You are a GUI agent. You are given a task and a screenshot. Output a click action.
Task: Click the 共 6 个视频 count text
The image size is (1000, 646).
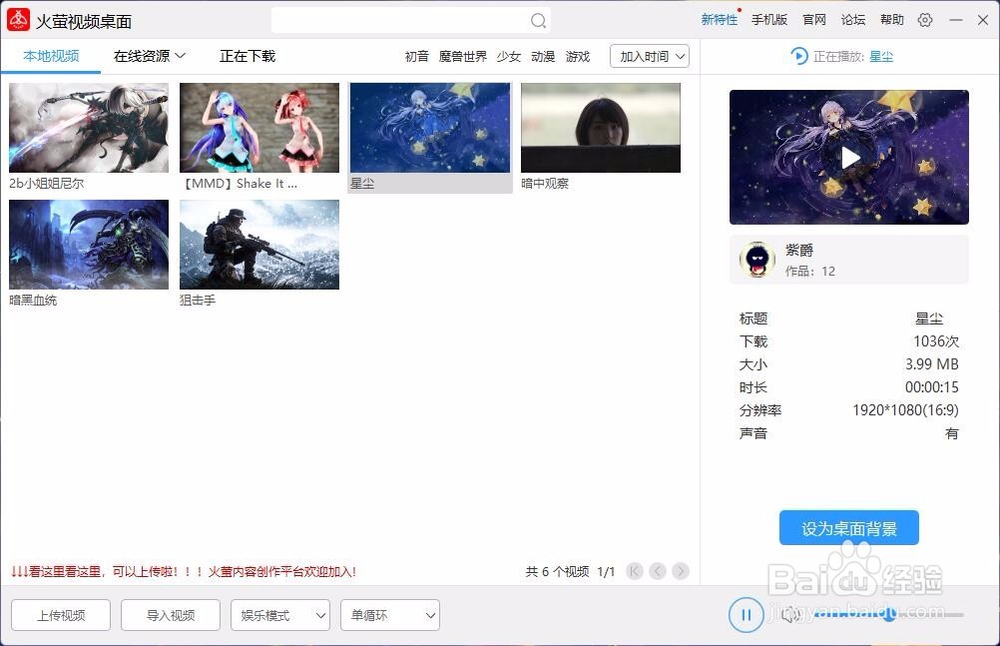[557, 571]
